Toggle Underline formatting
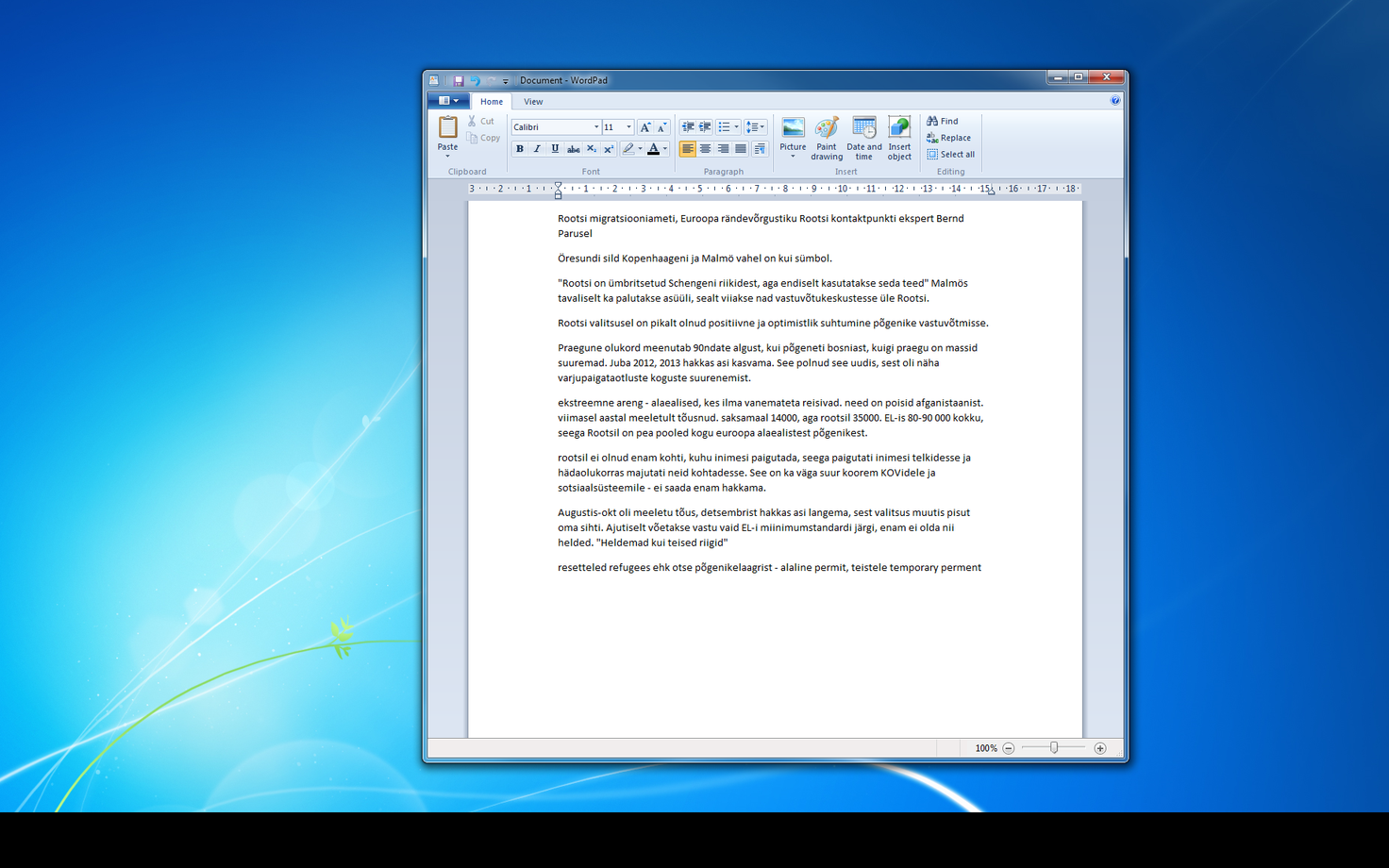The image size is (1389, 868). pyautogui.click(x=555, y=149)
